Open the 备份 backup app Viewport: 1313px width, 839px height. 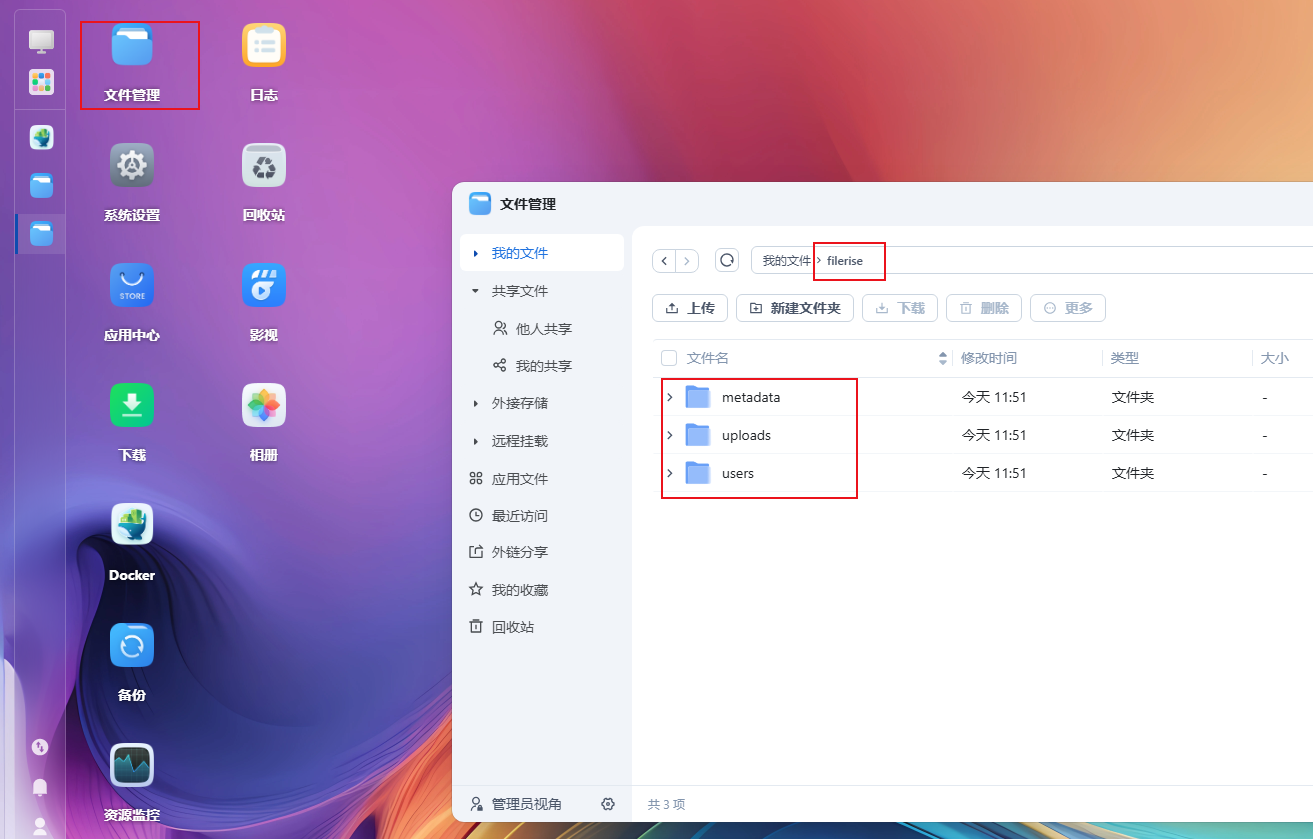(x=132, y=646)
